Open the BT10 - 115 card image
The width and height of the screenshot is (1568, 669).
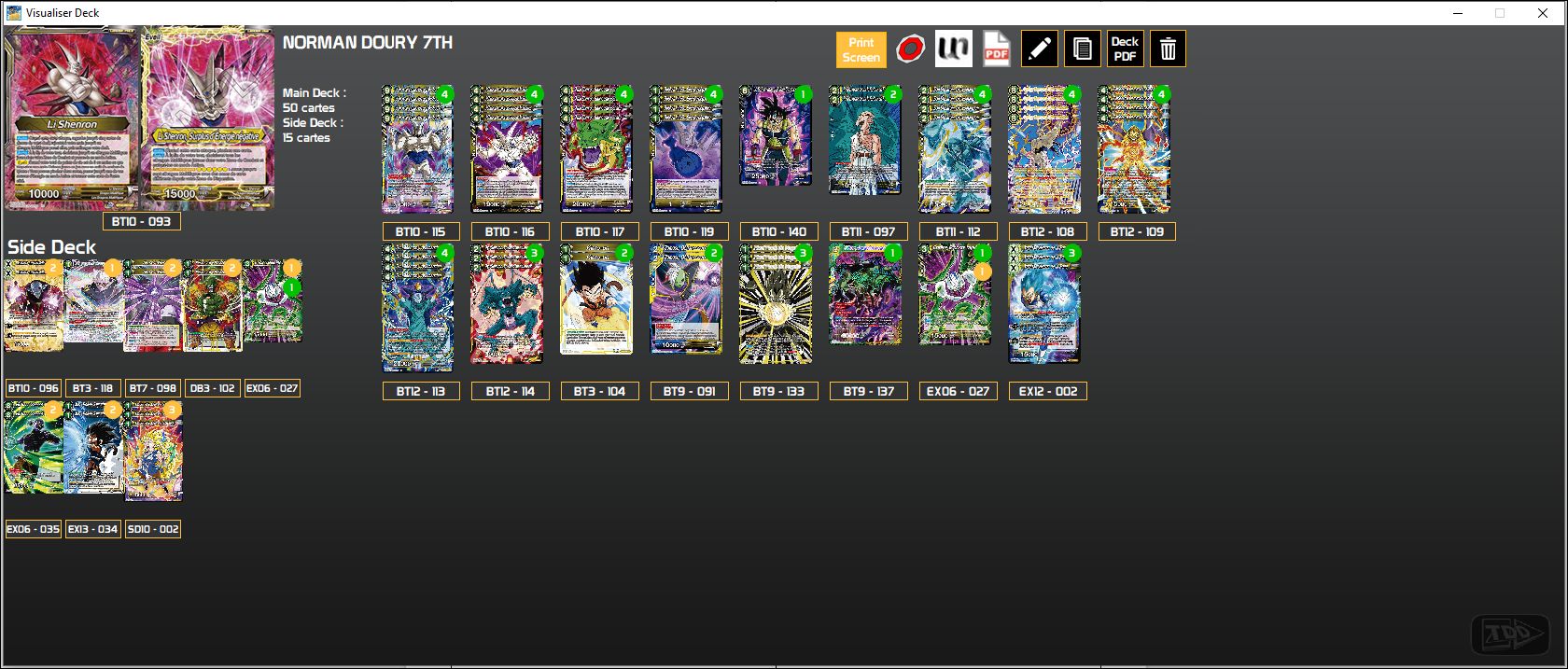tap(417, 149)
